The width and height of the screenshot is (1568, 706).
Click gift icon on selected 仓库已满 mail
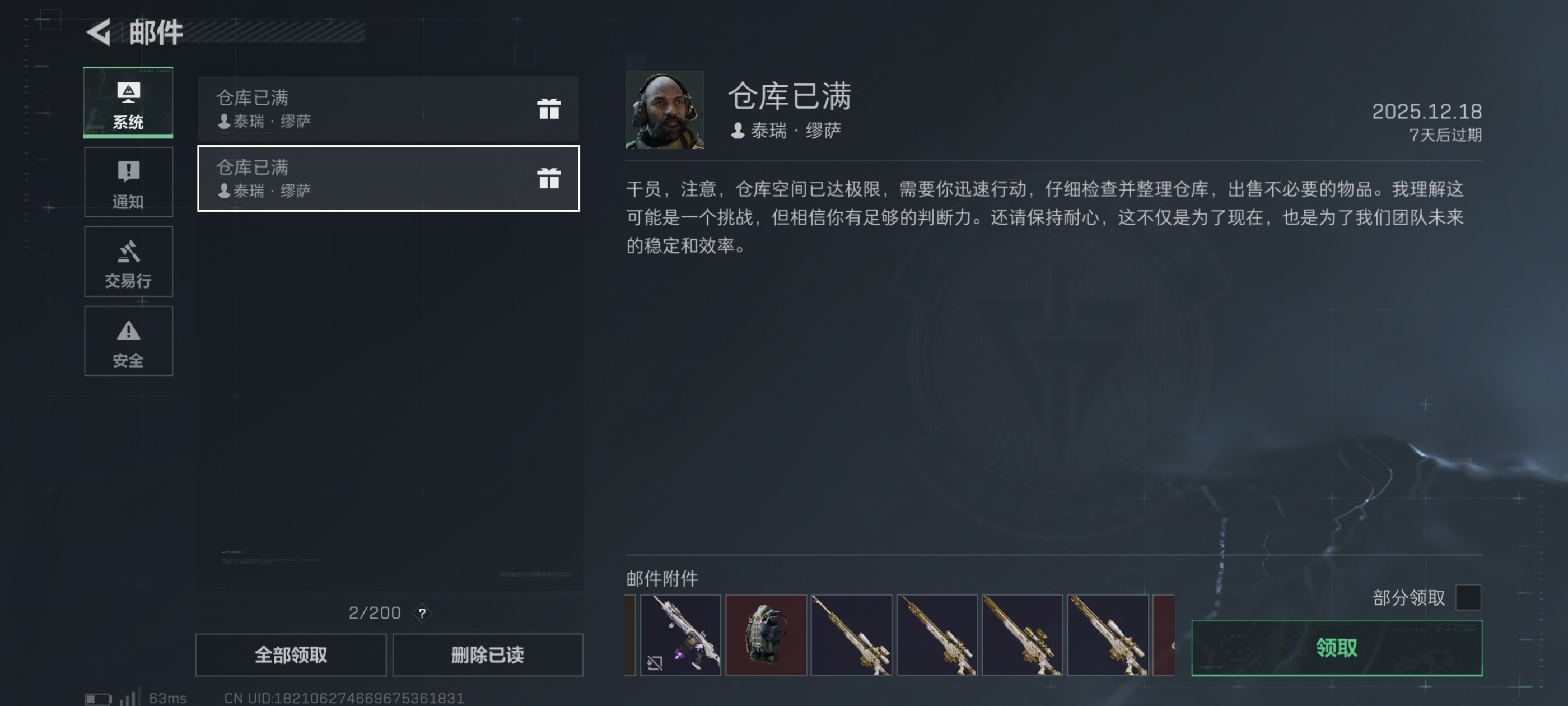(x=548, y=179)
